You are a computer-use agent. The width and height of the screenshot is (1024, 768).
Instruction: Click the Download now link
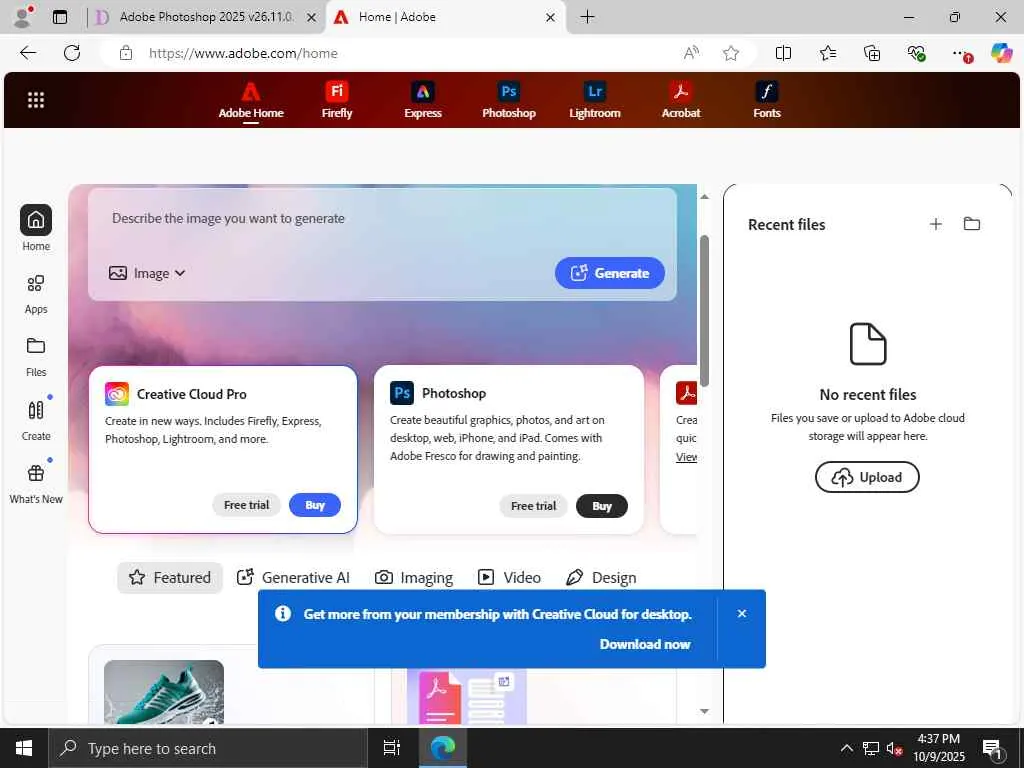[x=645, y=644]
